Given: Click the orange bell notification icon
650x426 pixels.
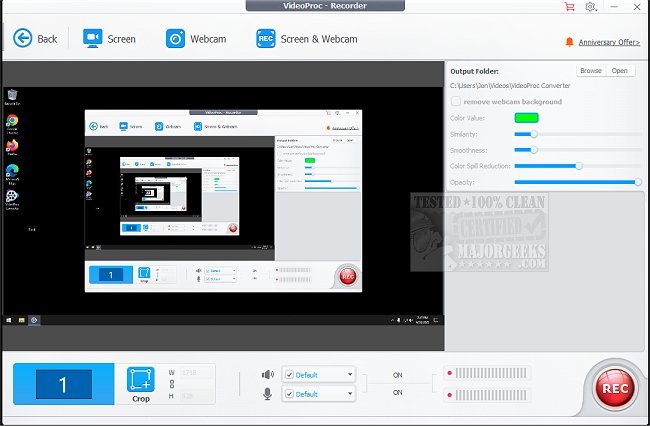Looking at the screenshot, I should click(x=570, y=42).
